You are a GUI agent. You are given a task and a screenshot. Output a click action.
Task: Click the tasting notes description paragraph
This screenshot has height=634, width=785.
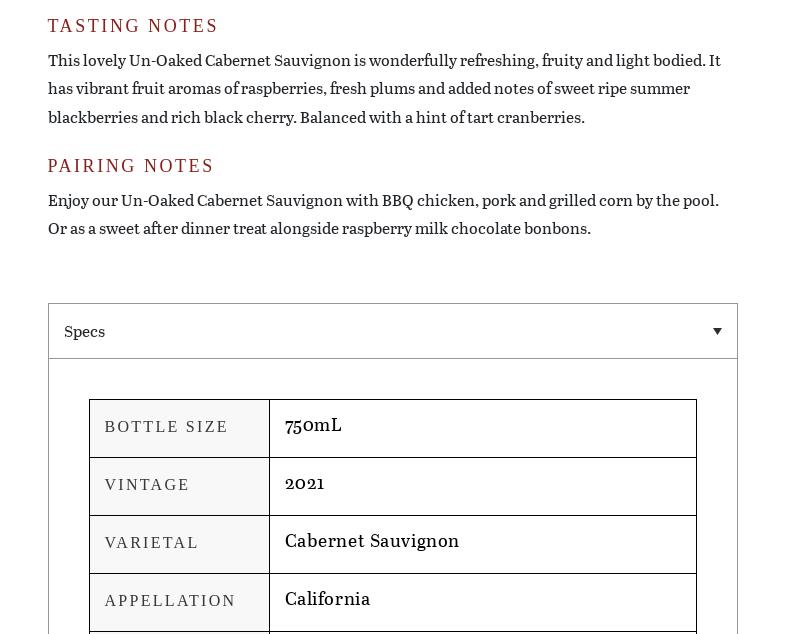(384, 88)
